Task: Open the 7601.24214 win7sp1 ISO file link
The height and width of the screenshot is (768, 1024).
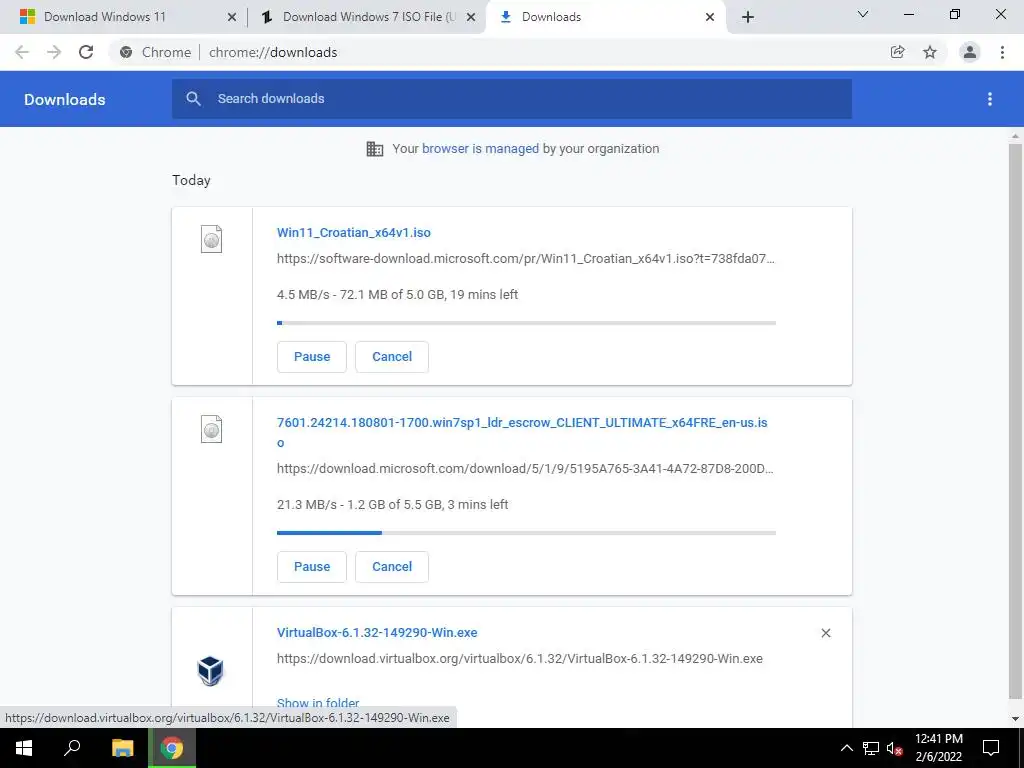Action: (522, 432)
